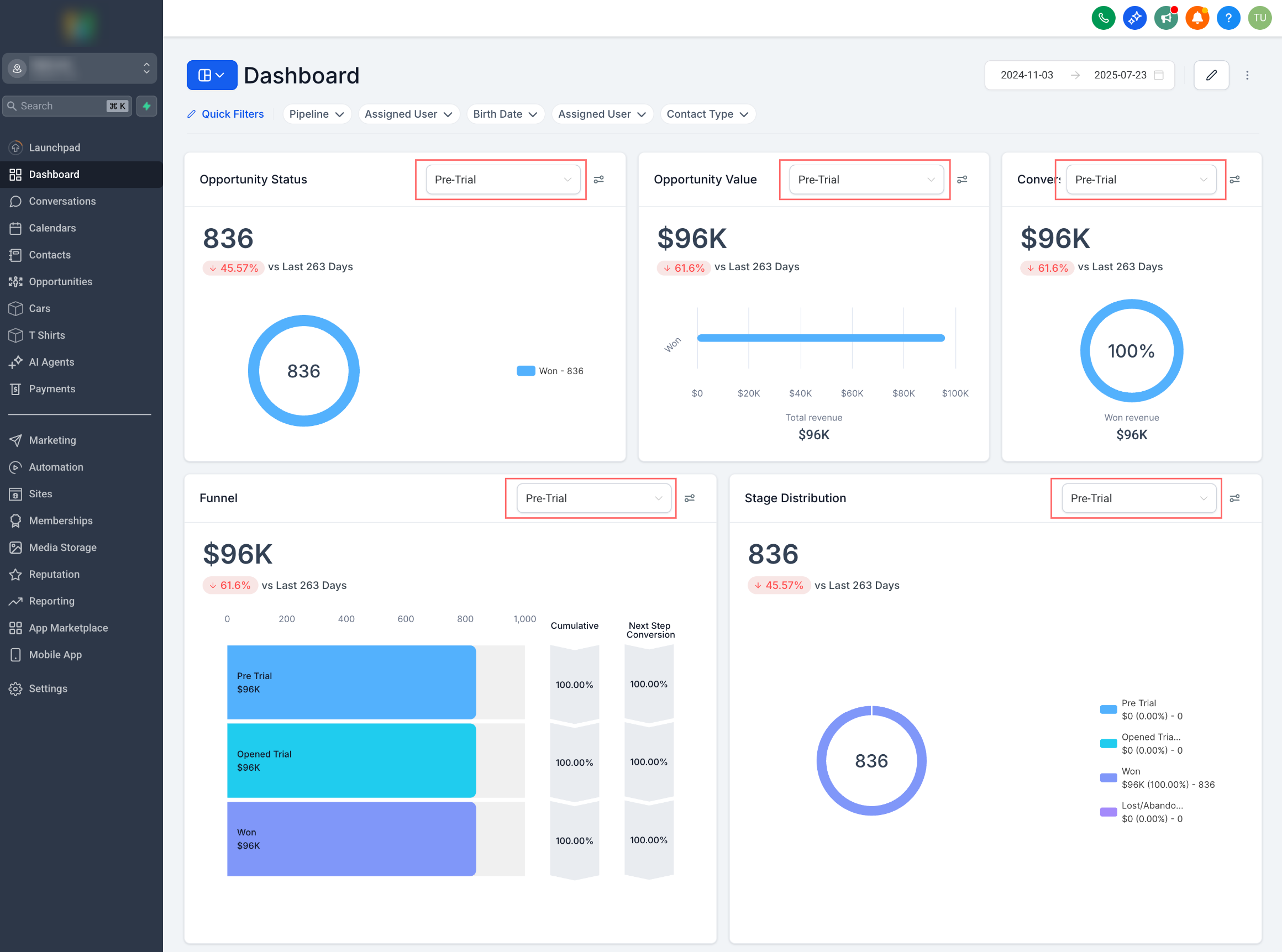Open the megaphone announcements icon
The image size is (1282, 952).
pos(1165,18)
